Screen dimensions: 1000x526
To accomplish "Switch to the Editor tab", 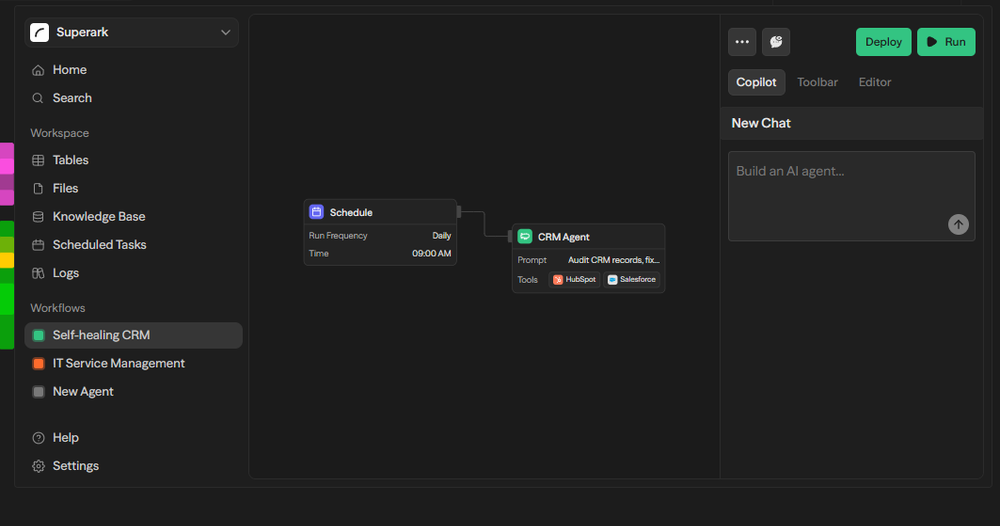I will 875,82.
